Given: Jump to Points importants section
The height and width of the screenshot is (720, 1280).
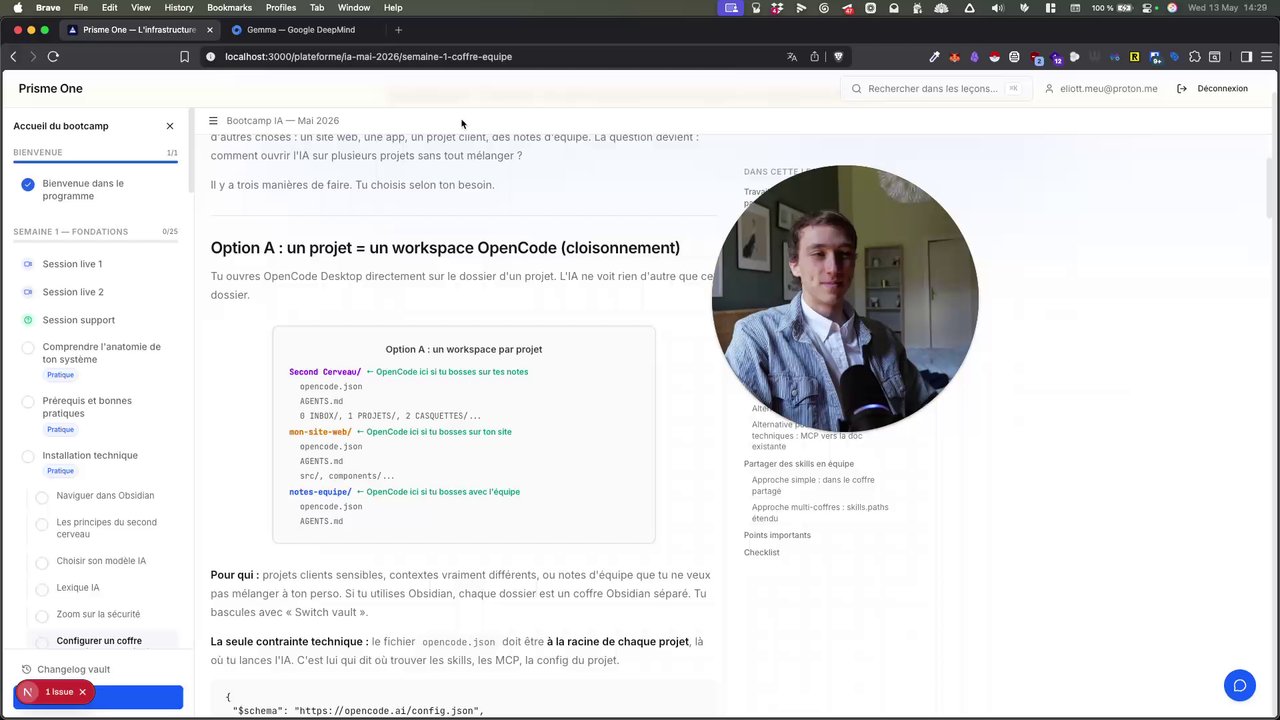Looking at the screenshot, I should pyautogui.click(x=777, y=535).
